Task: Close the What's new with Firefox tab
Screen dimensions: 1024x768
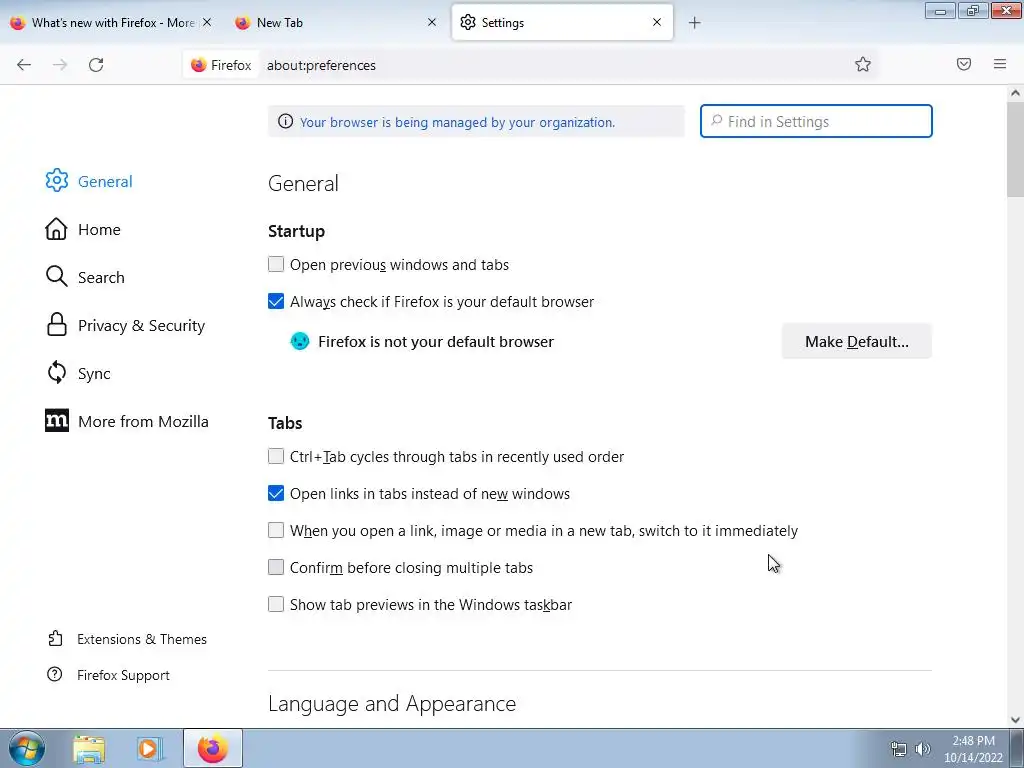Action: pyautogui.click(x=207, y=22)
